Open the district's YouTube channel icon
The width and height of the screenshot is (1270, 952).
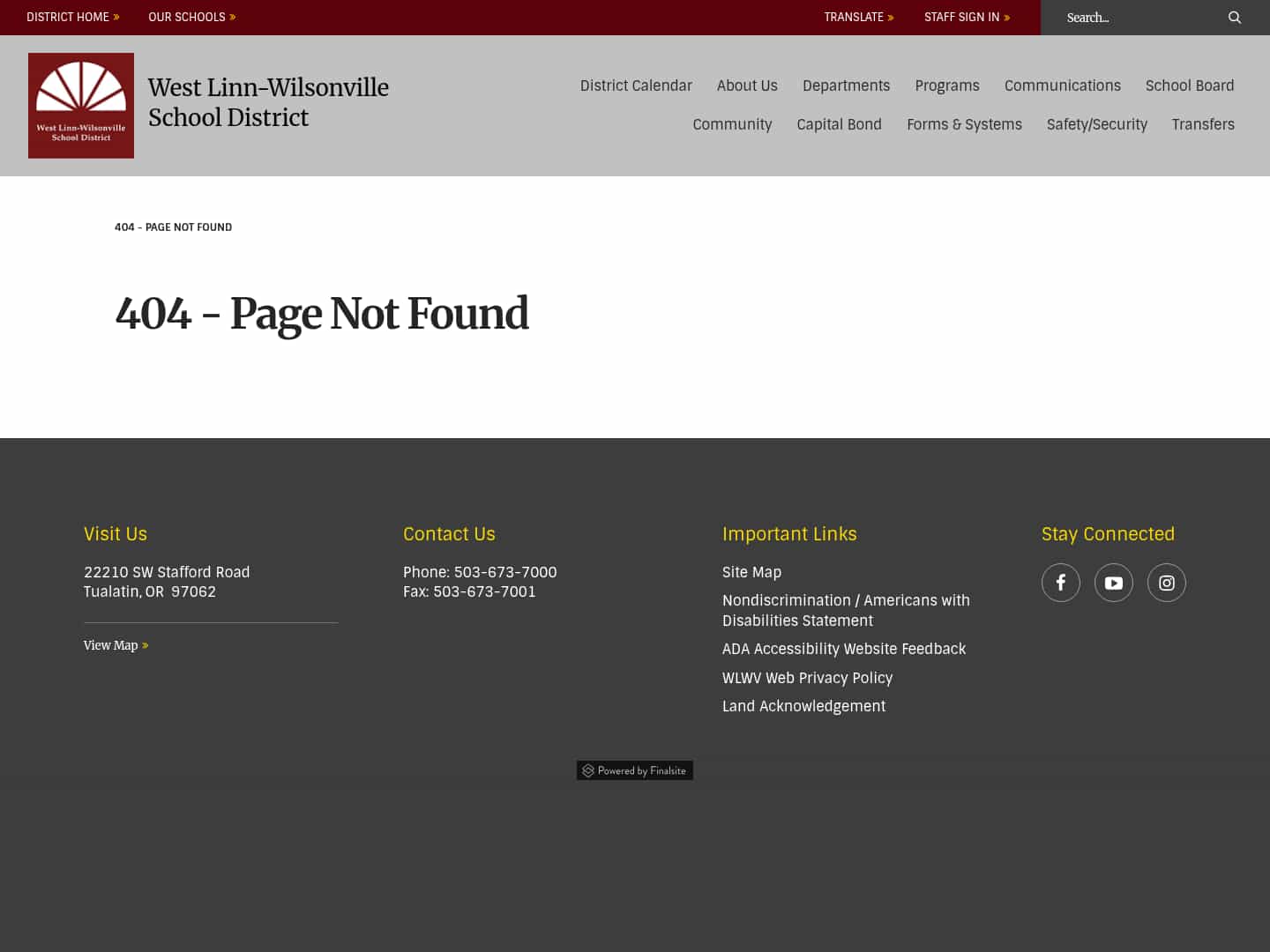click(1114, 583)
